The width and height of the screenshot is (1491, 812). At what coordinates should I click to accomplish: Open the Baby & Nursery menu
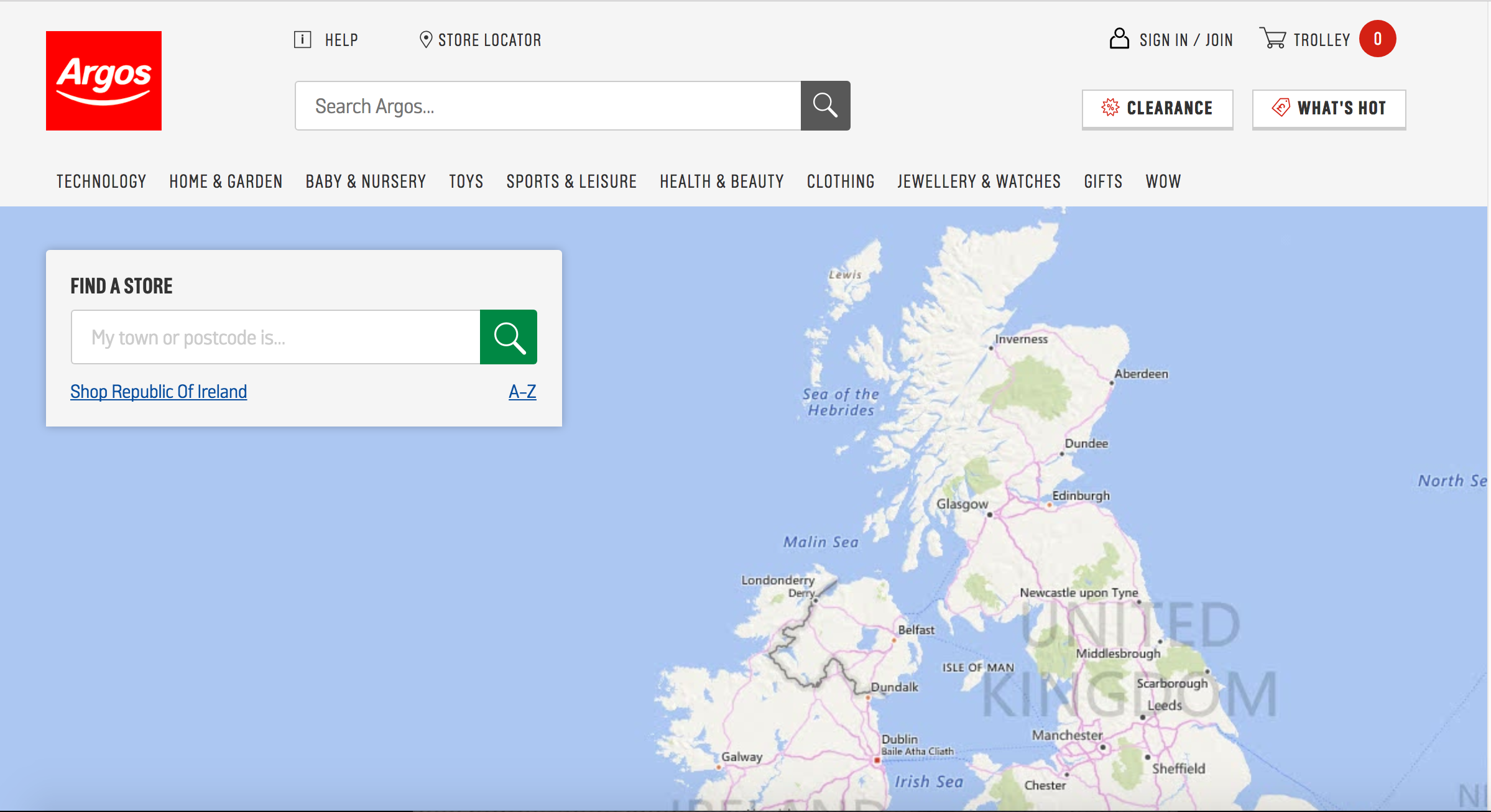(x=366, y=182)
